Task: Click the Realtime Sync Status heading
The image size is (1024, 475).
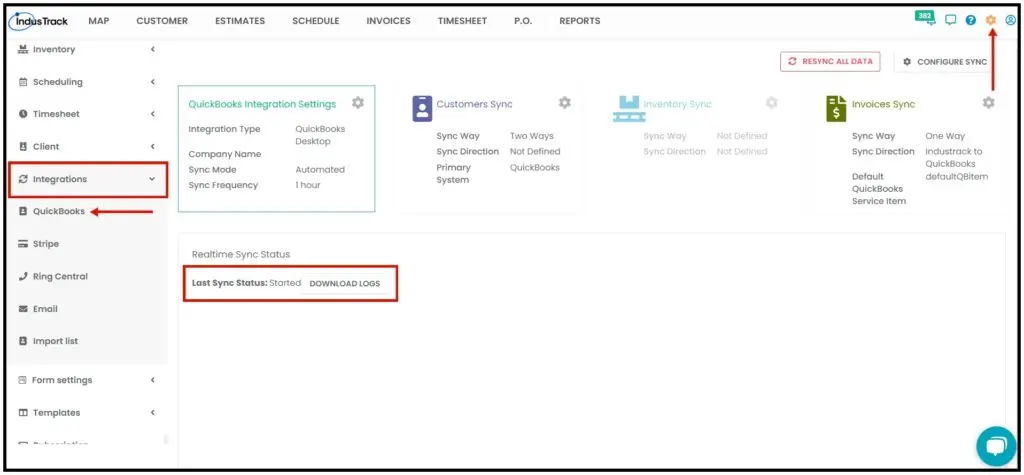Action: coord(241,254)
